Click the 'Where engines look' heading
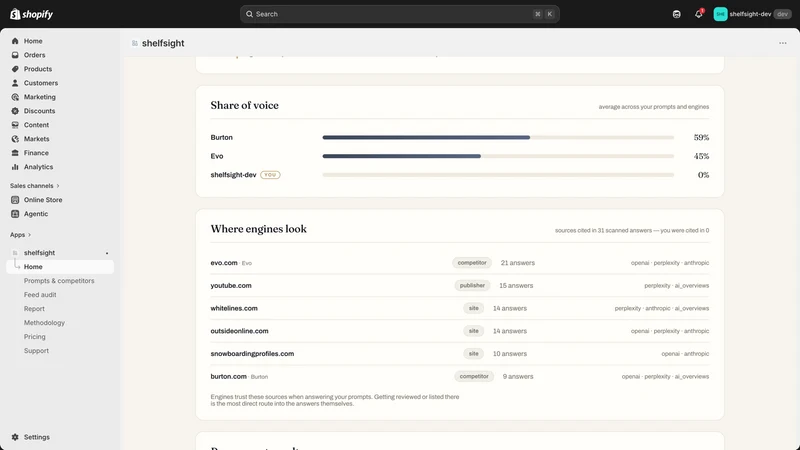800x450 pixels. [x=259, y=229]
